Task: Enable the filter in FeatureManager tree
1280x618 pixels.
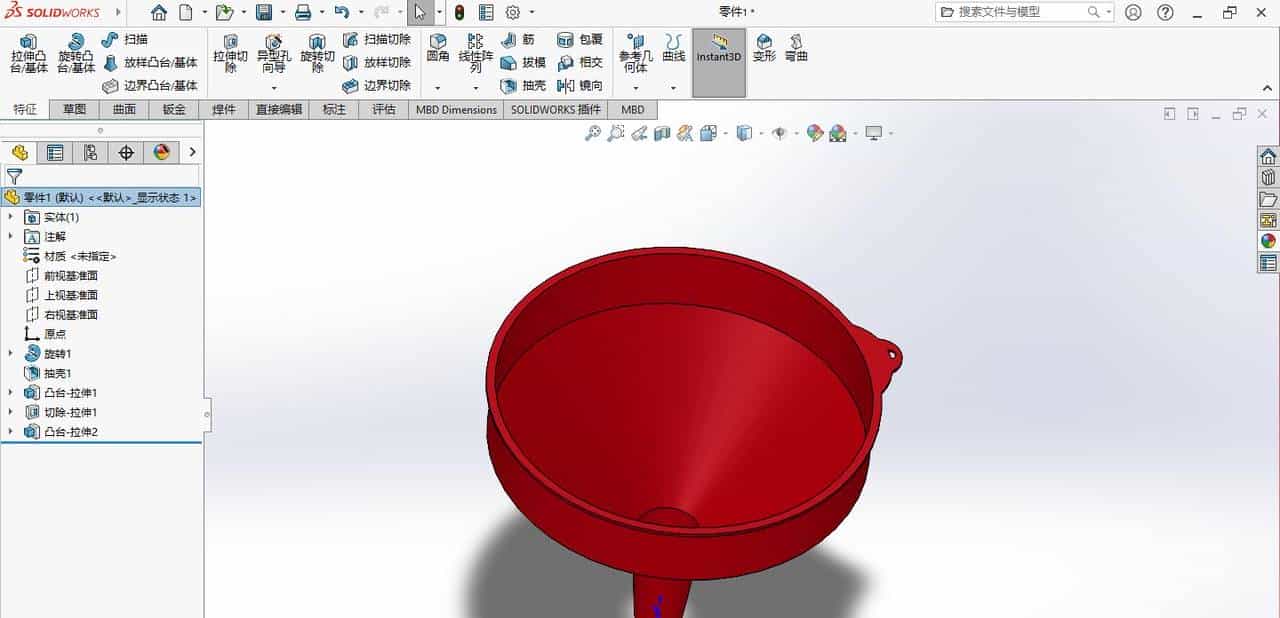Action: tap(14, 174)
